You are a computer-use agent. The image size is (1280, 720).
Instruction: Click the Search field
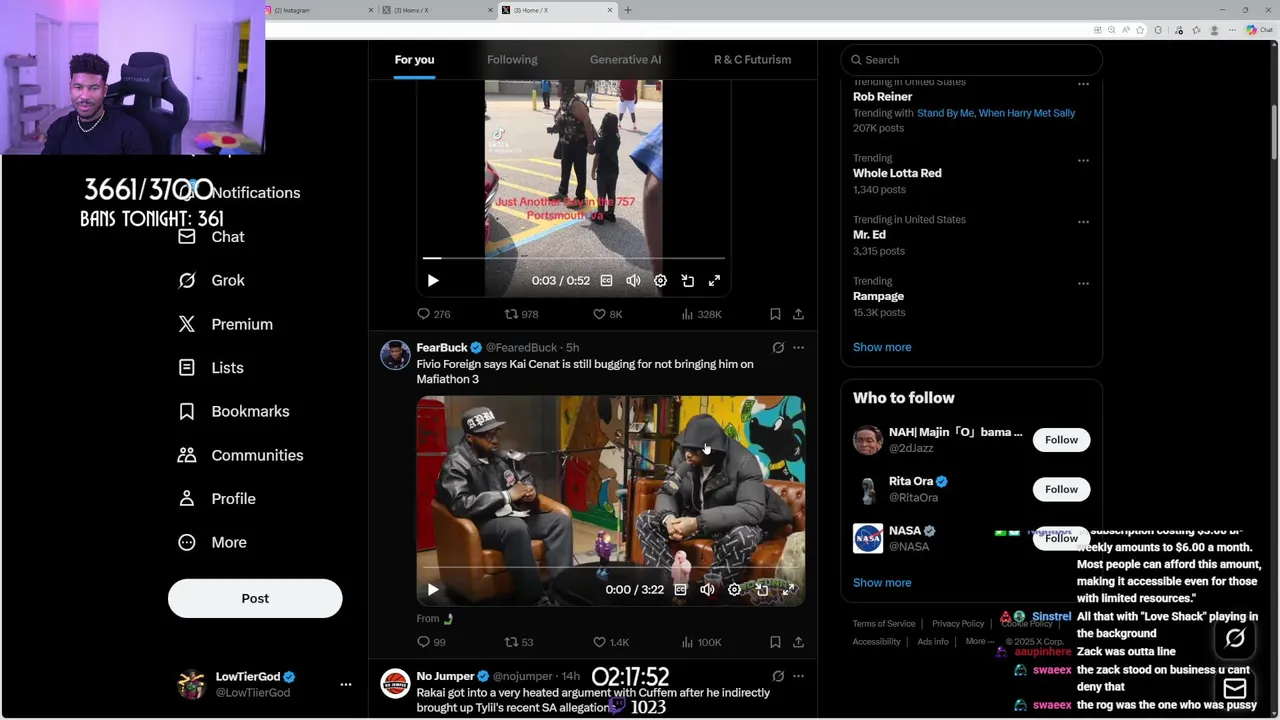tap(972, 60)
